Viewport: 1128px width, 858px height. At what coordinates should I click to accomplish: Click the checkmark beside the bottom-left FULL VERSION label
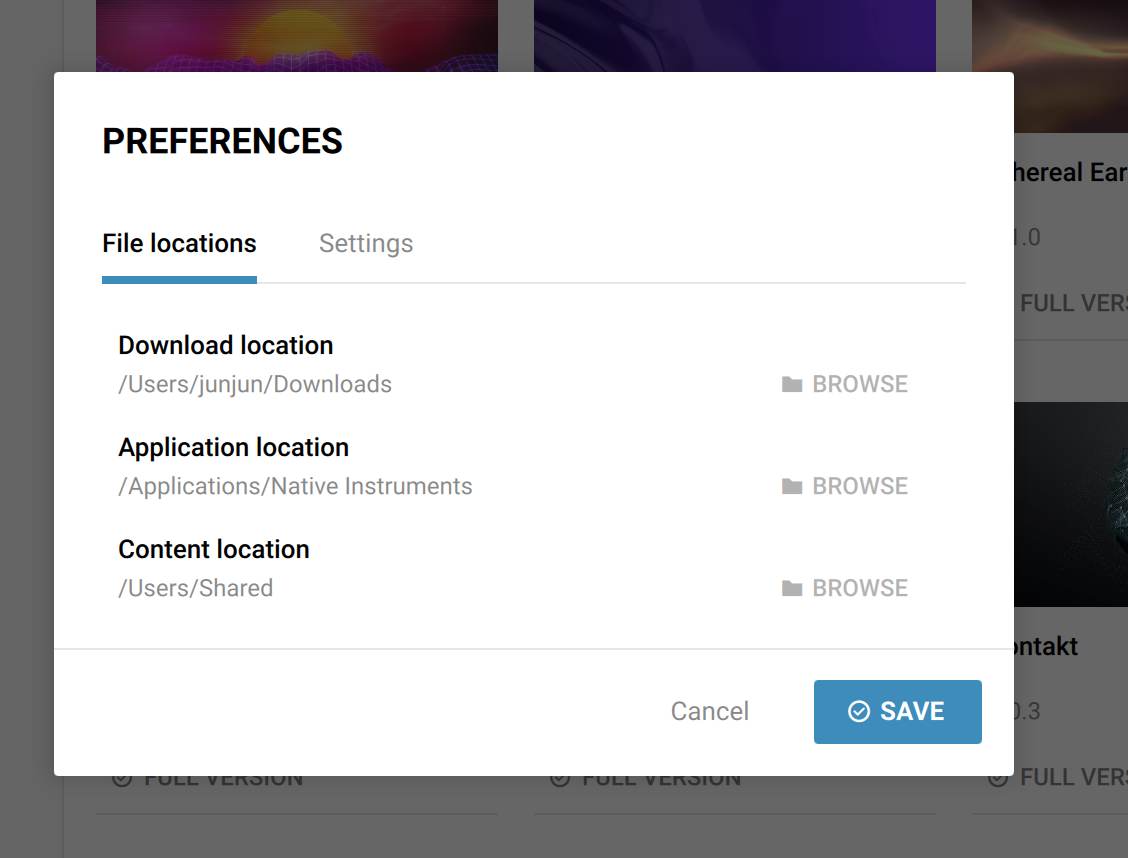click(122, 778)
